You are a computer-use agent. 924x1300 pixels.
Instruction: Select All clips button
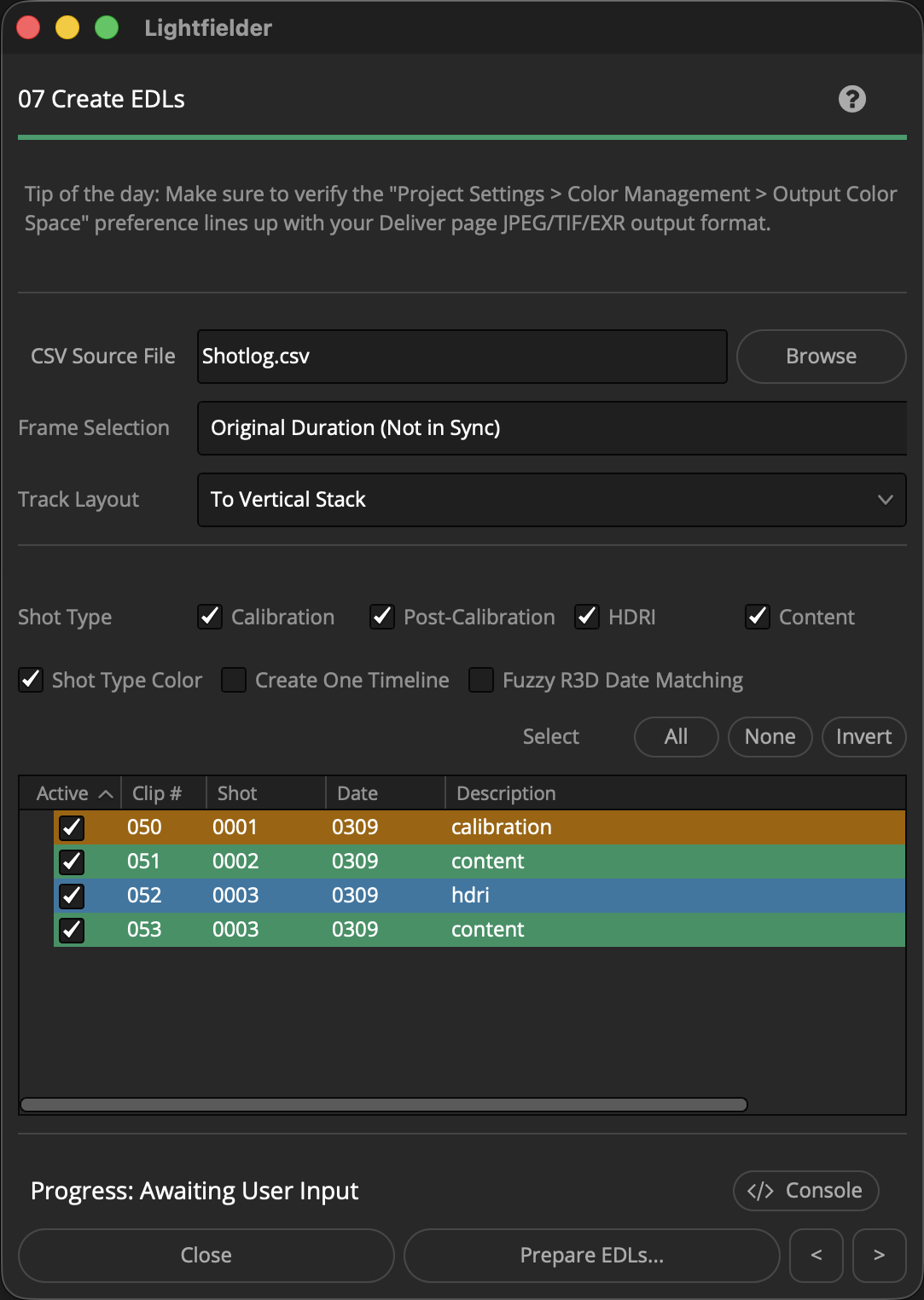[677, 736]
